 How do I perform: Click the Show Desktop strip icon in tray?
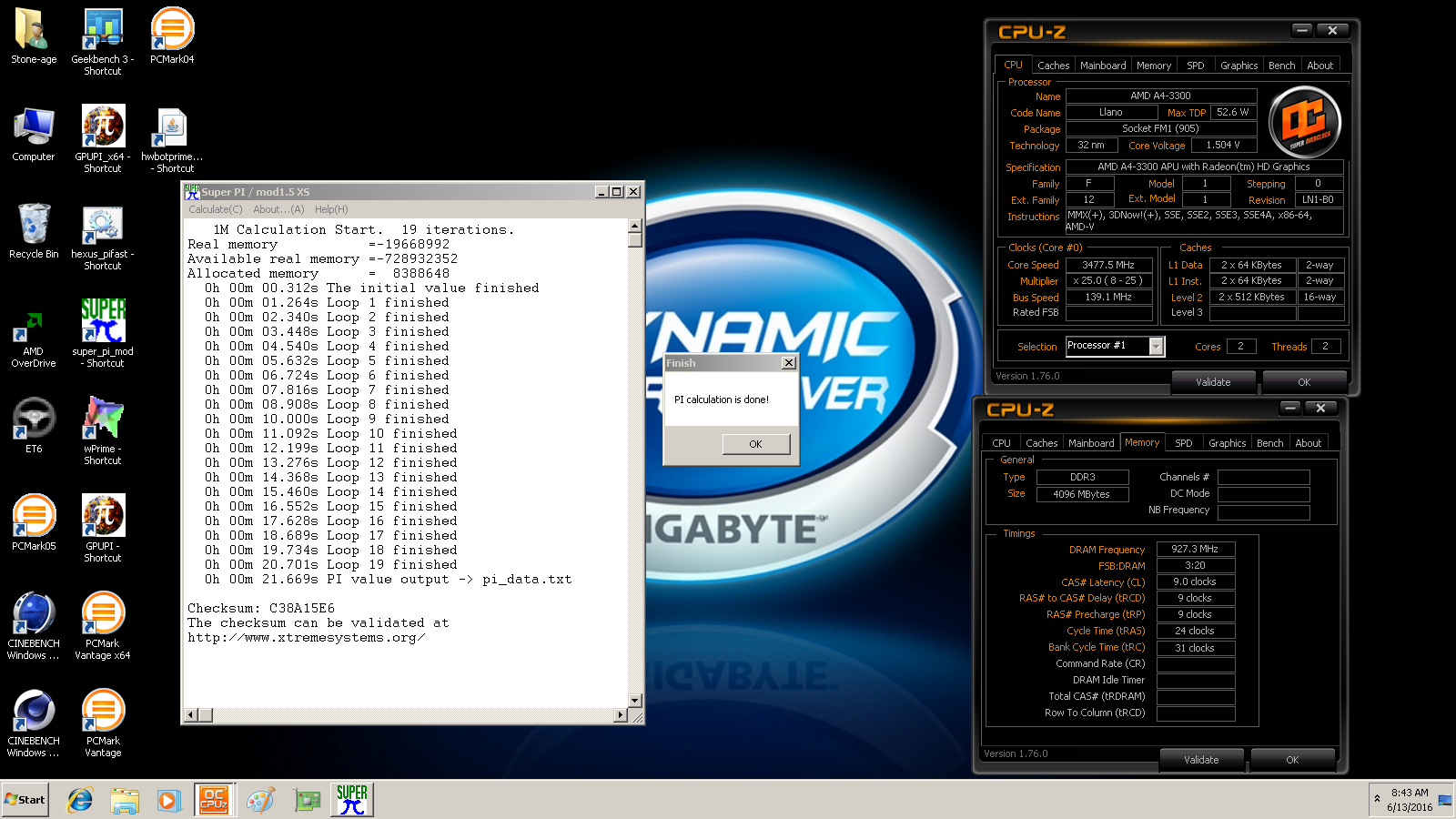tap(1445, 800)
